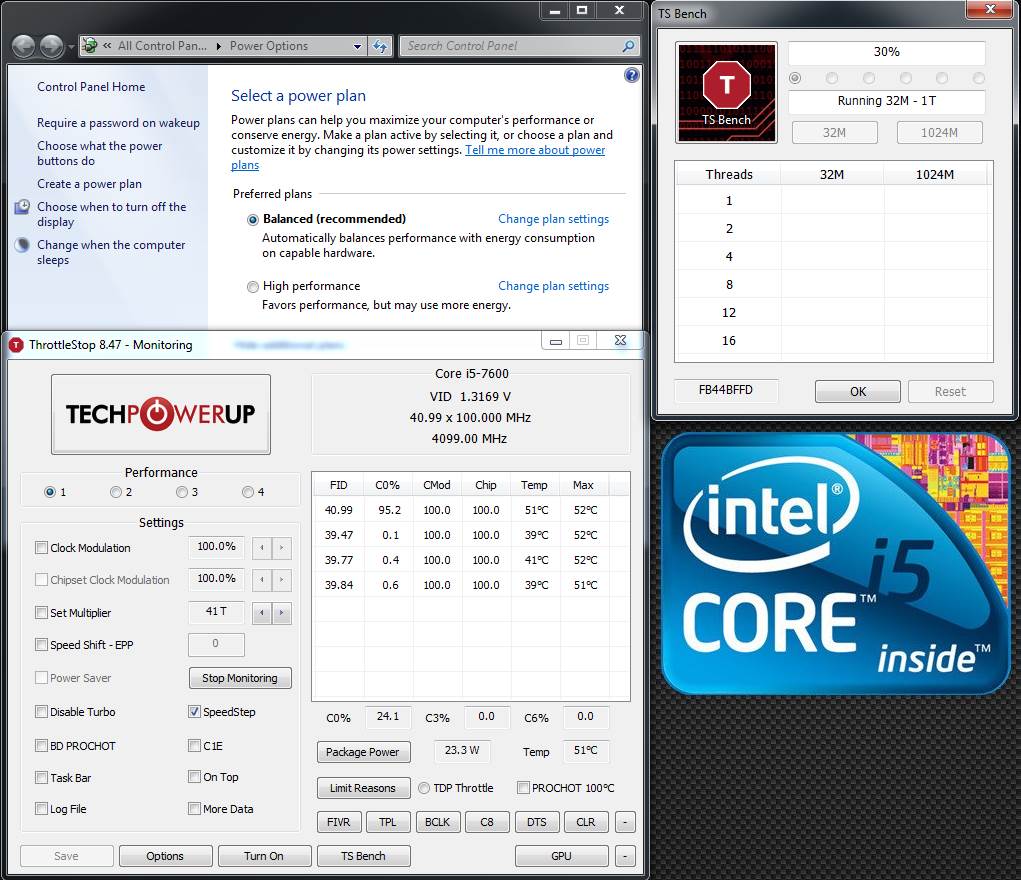Open Tell me more about power plans link
This screenshot has height=880, width=1021.
point(418,157)
